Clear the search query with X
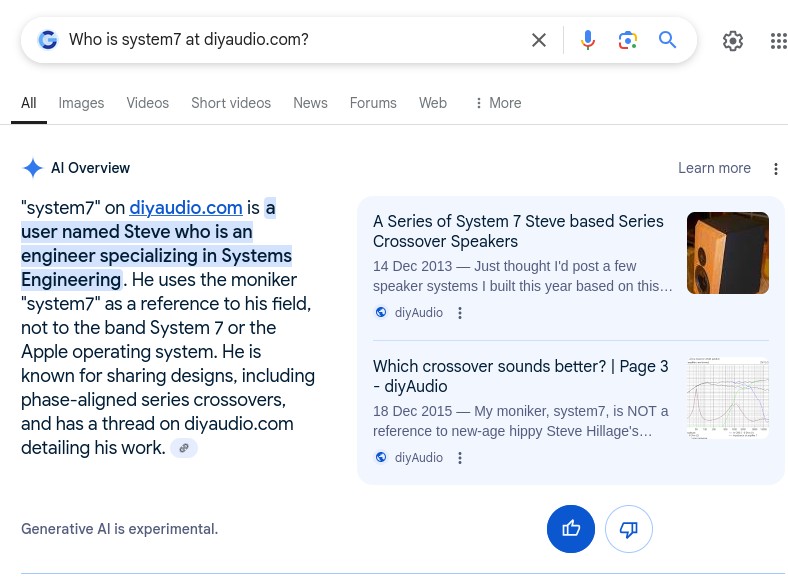Image resolution: width=788 pixels, height=586 pixels. click(539, 40)
